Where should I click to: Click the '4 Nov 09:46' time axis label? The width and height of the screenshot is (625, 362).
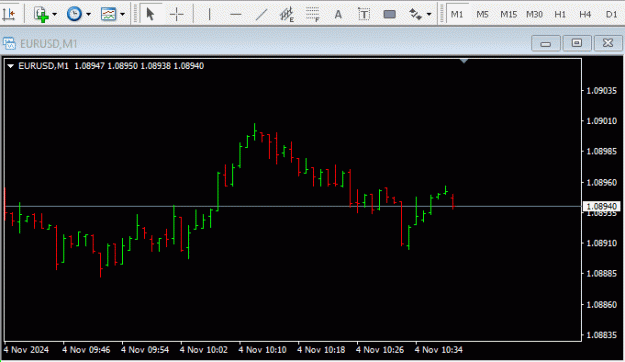86,350
